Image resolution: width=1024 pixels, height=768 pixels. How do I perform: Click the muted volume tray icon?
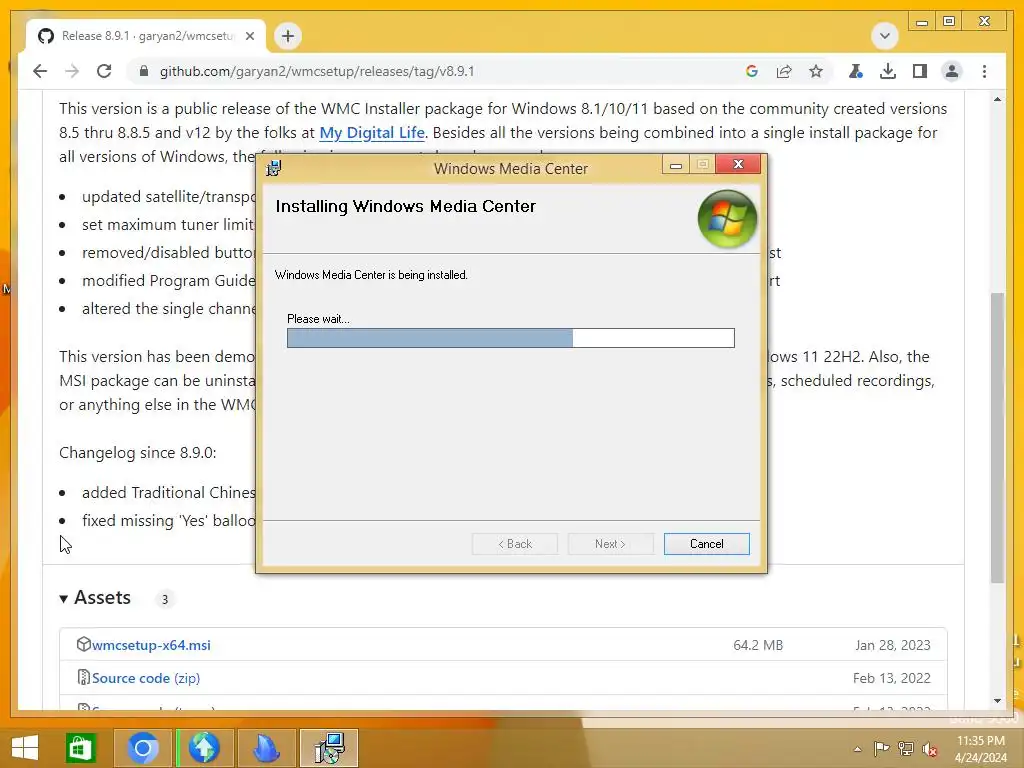point(929,749)
